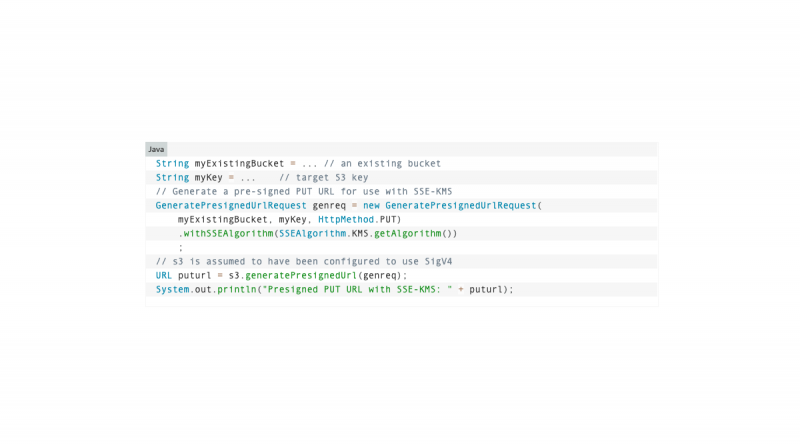This screenshot has height=445, width=800.
Task: Click the URL type keyword
Action: tap(164, 275)
